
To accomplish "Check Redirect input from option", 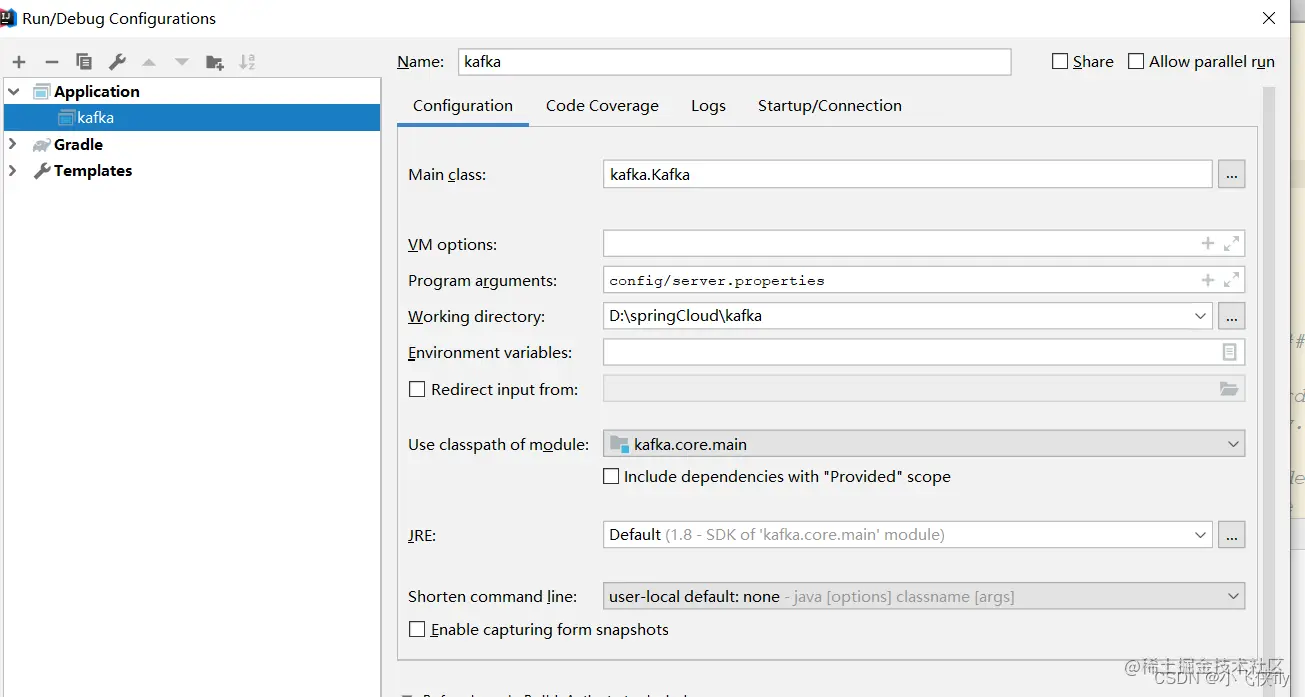I will pyautogui.click(x=417, y=390).
